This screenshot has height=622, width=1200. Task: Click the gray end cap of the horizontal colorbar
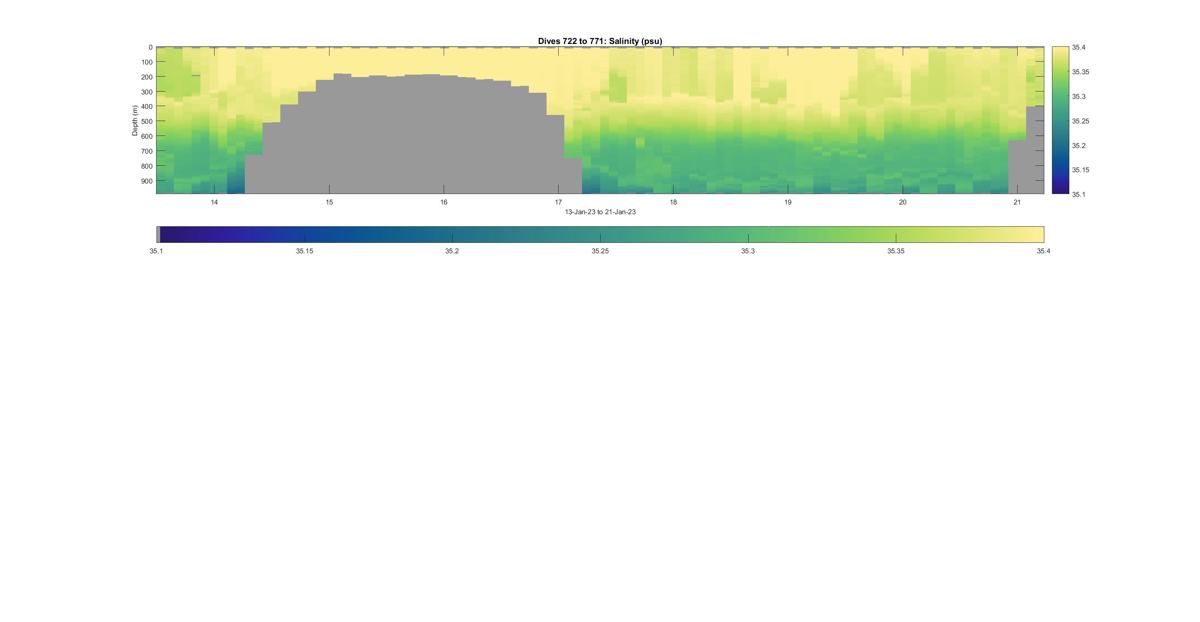coord(158,234)
